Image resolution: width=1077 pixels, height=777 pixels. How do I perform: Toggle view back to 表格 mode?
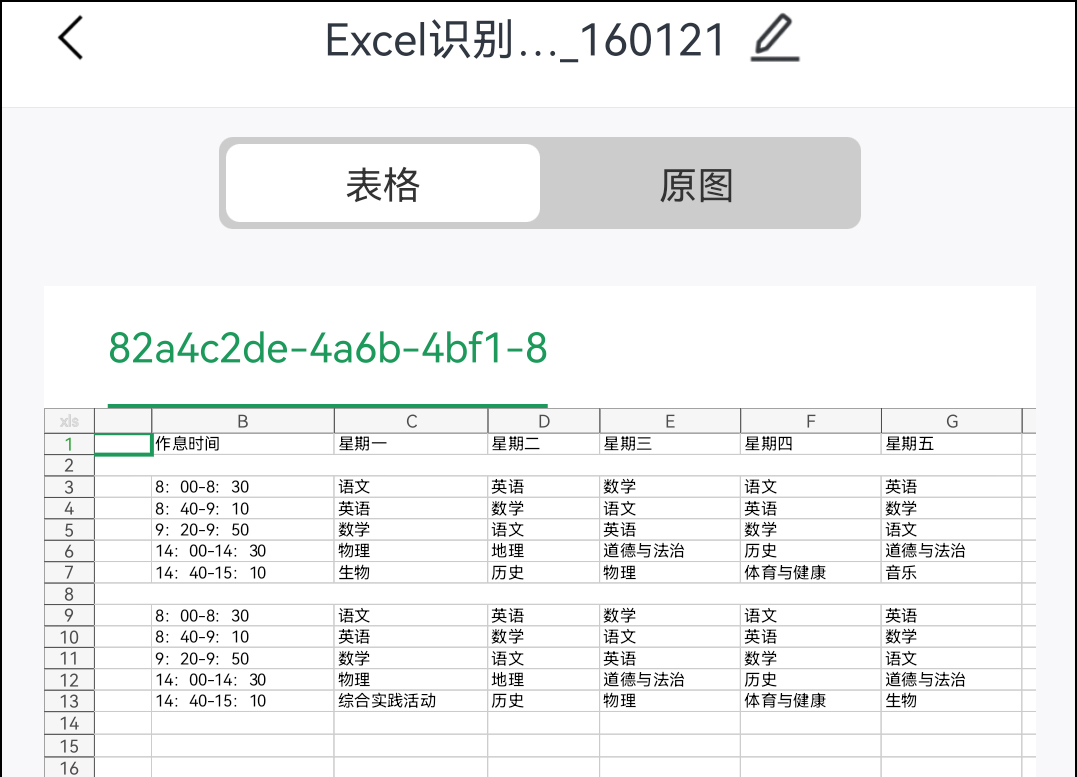(x=381, y=183)
